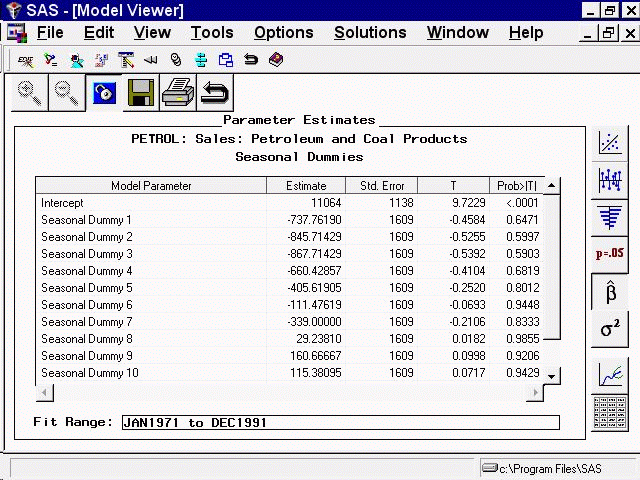Image resolution: width=640 pixels, height=480 pixels.
Task: Click the small toolbar help book icon
Action: coord(276,60)
